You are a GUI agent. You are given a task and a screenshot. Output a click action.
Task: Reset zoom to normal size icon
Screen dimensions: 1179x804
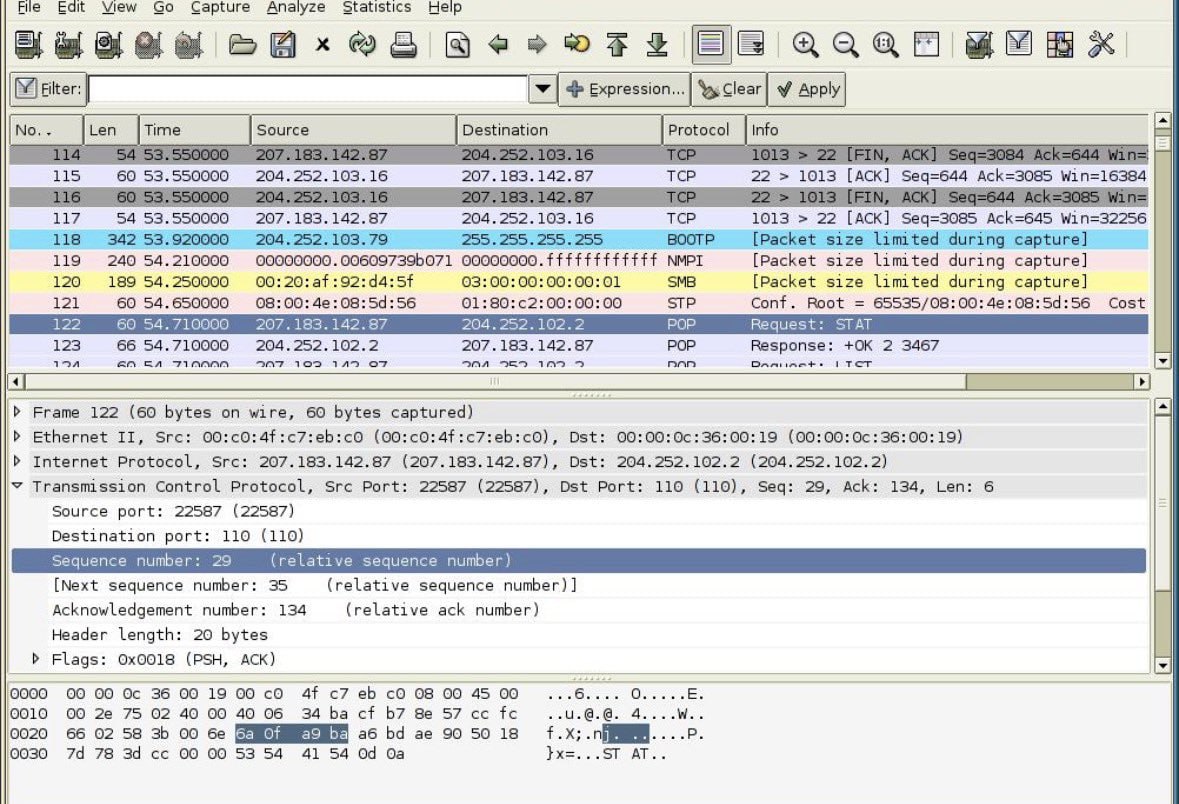[886, 44]
